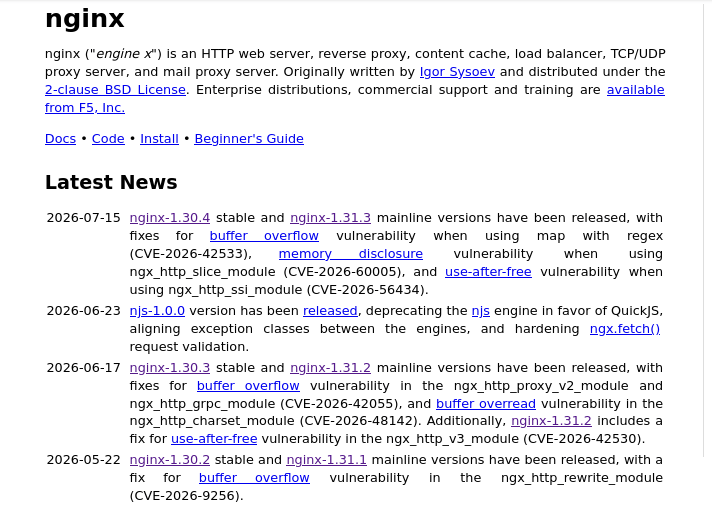Open the Code link
Screen dimensions: 712x512
[x=108, y=138]
